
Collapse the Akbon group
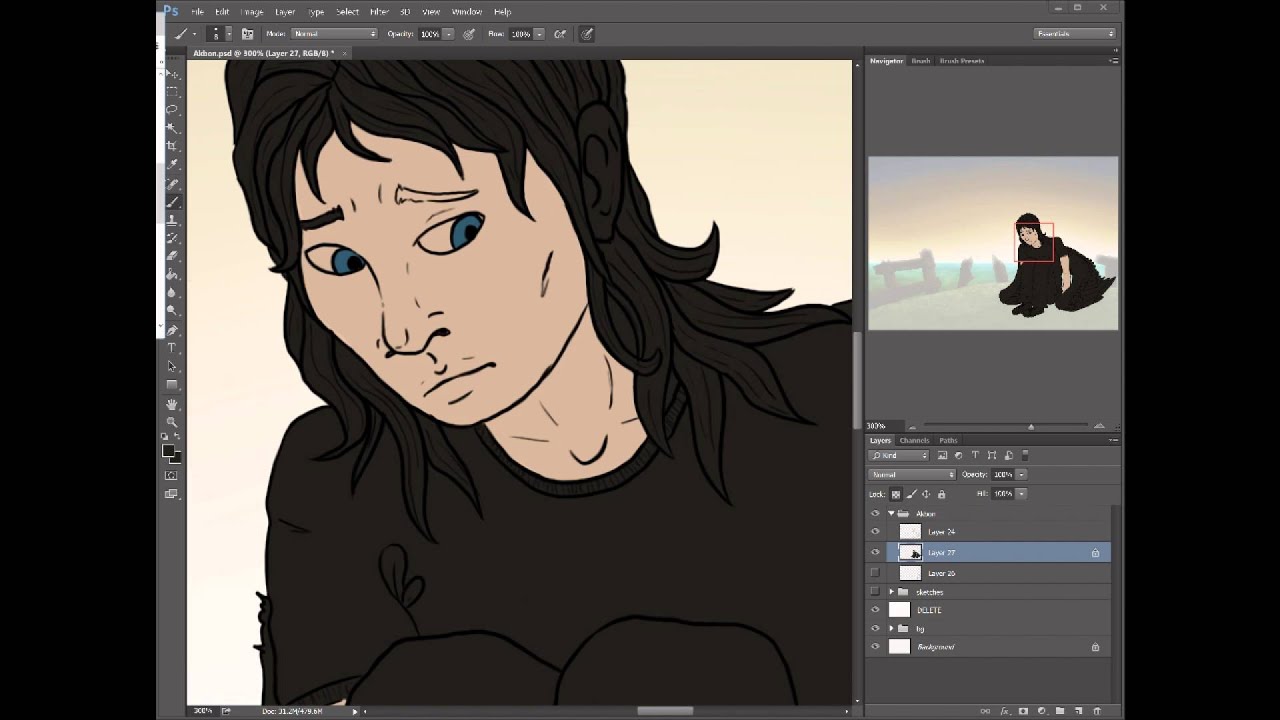[891, 514]
